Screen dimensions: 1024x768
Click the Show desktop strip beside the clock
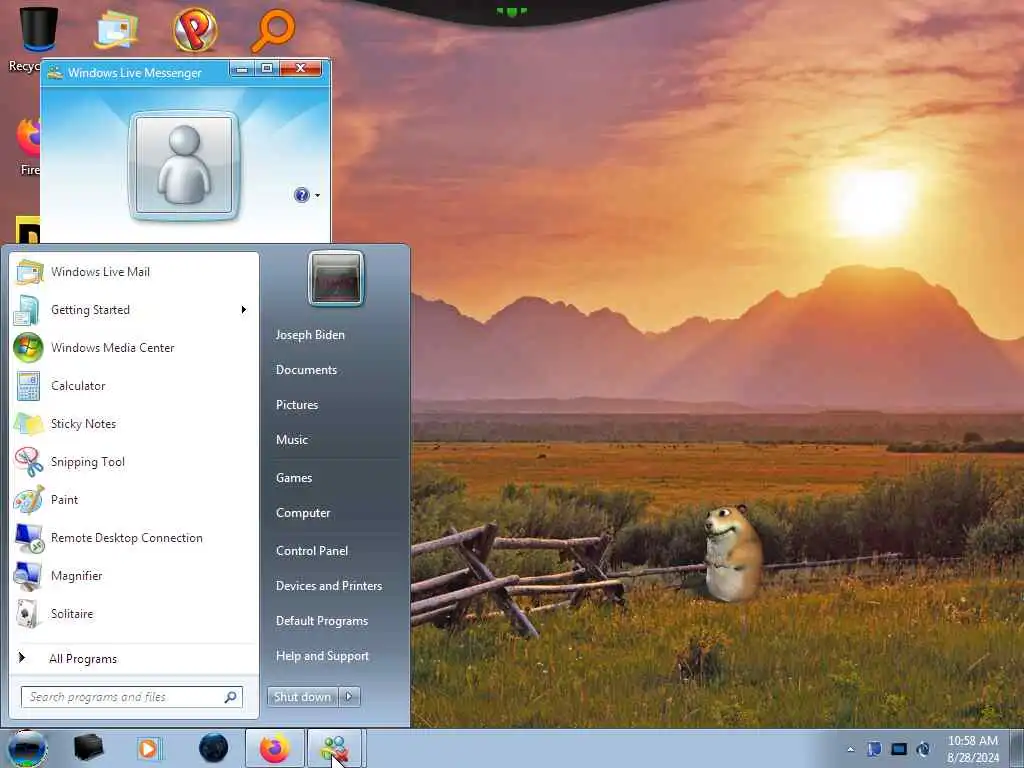pos(1018,748)
